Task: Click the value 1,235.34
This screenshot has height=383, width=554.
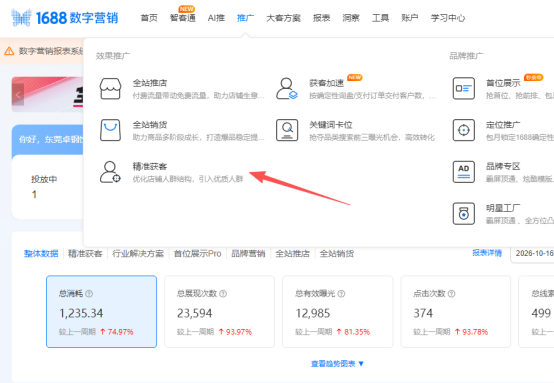Action: click(81, 313)
